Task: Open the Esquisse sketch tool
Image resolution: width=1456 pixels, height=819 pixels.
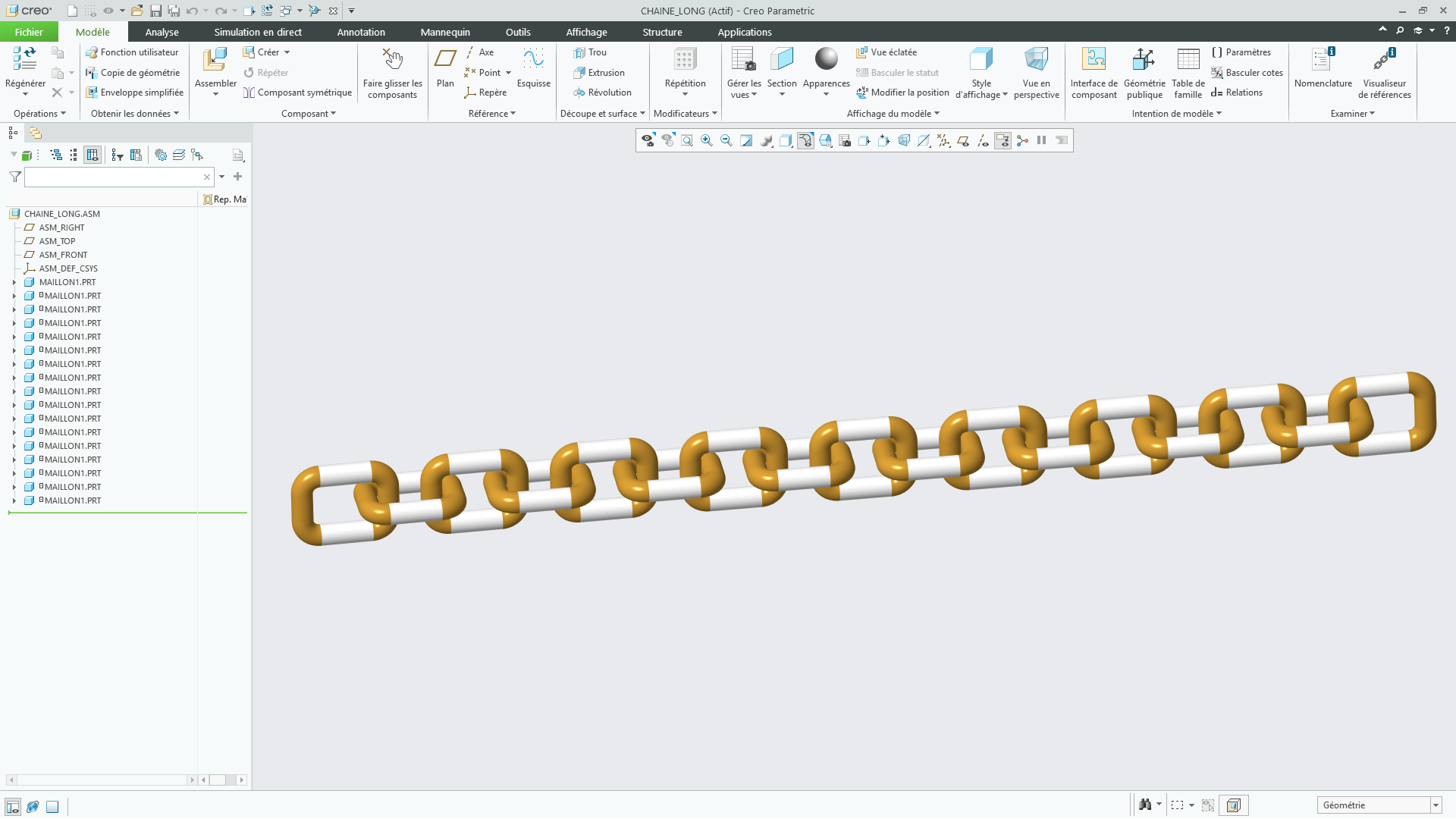Action: pyautogui.click(x=533, y=67)
